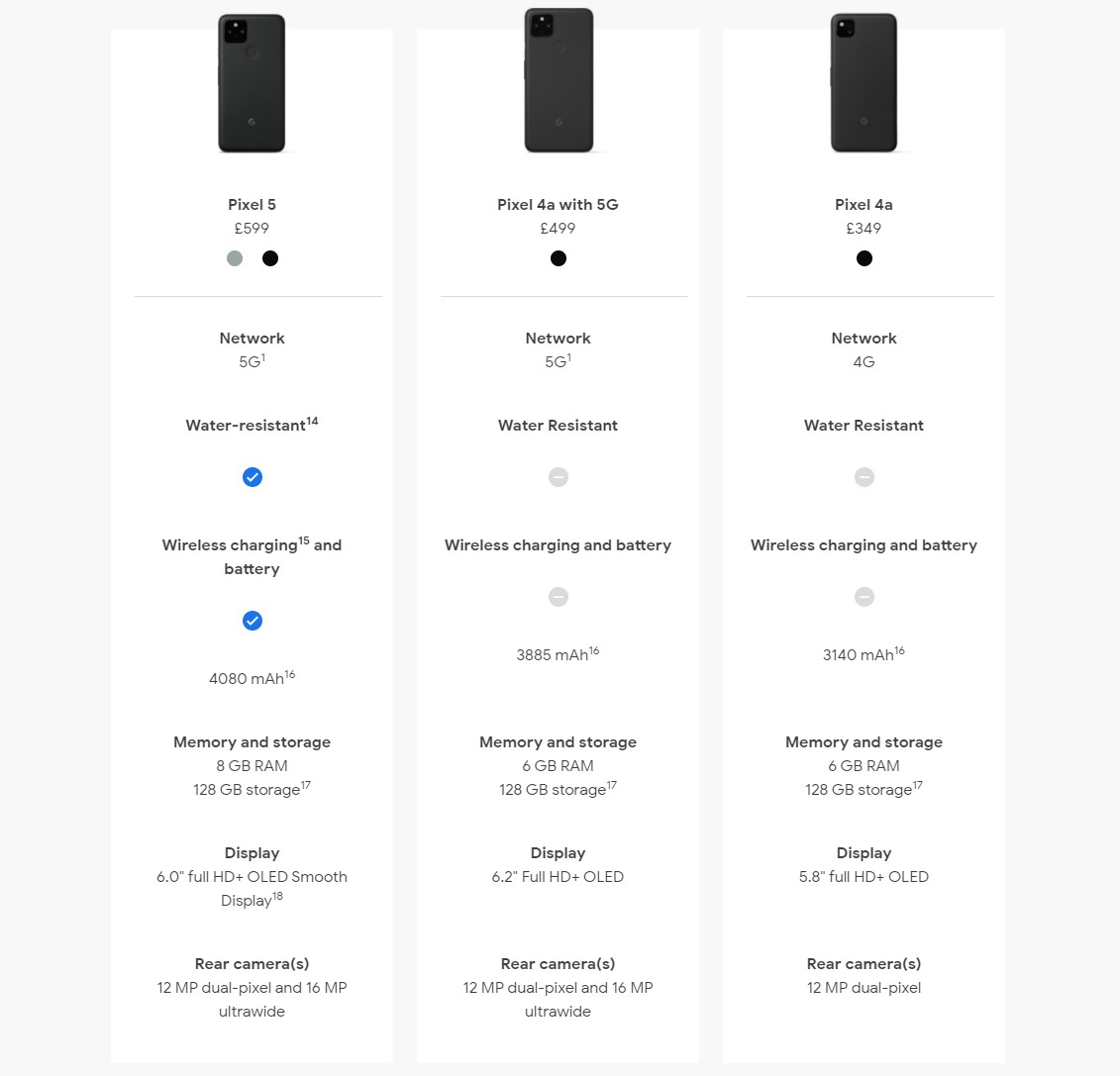Click footnote 18 after Smooth Display

pos(278,896)
